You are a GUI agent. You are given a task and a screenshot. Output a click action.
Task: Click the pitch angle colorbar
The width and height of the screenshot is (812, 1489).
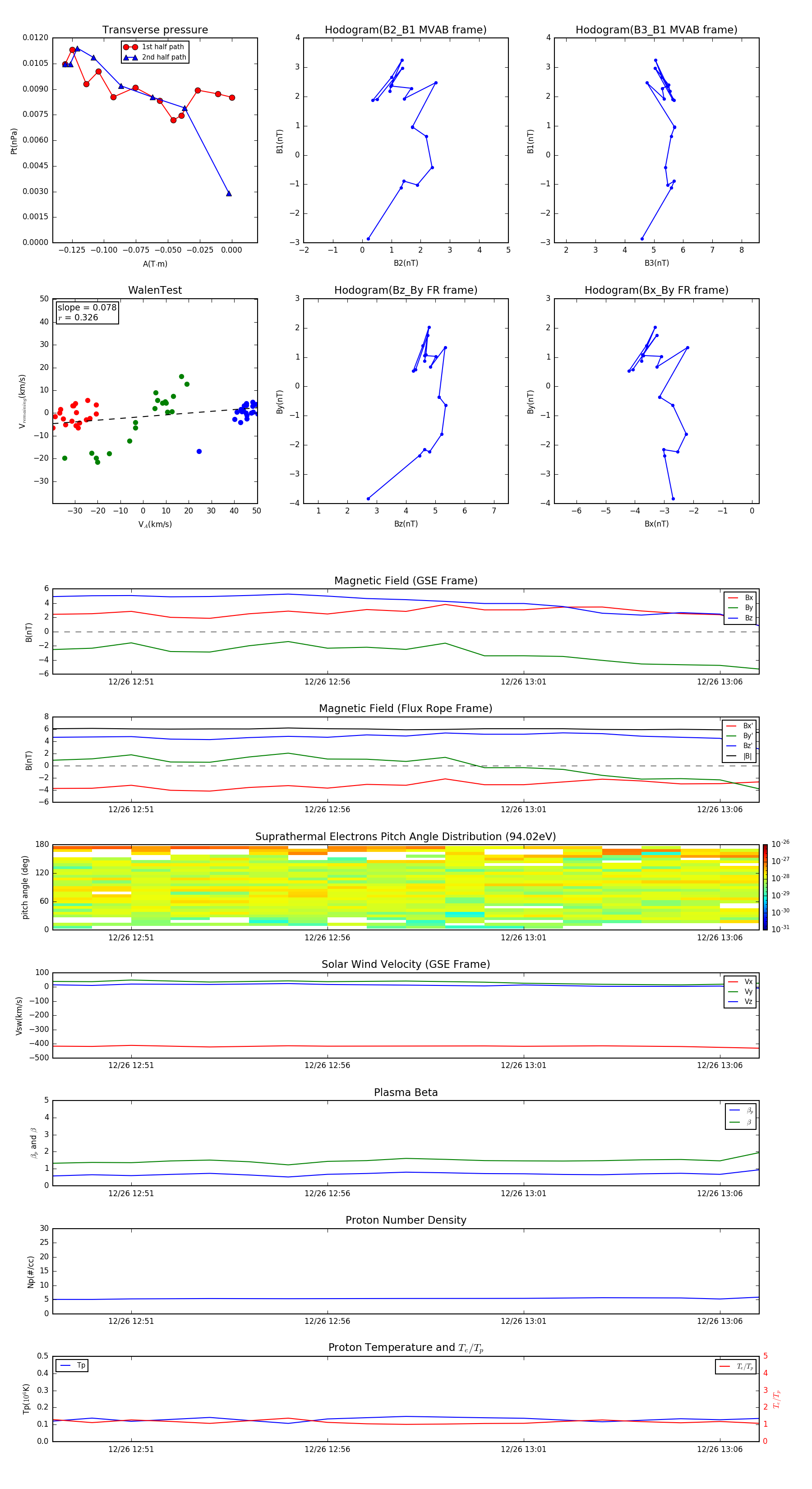tap(765, 887)
